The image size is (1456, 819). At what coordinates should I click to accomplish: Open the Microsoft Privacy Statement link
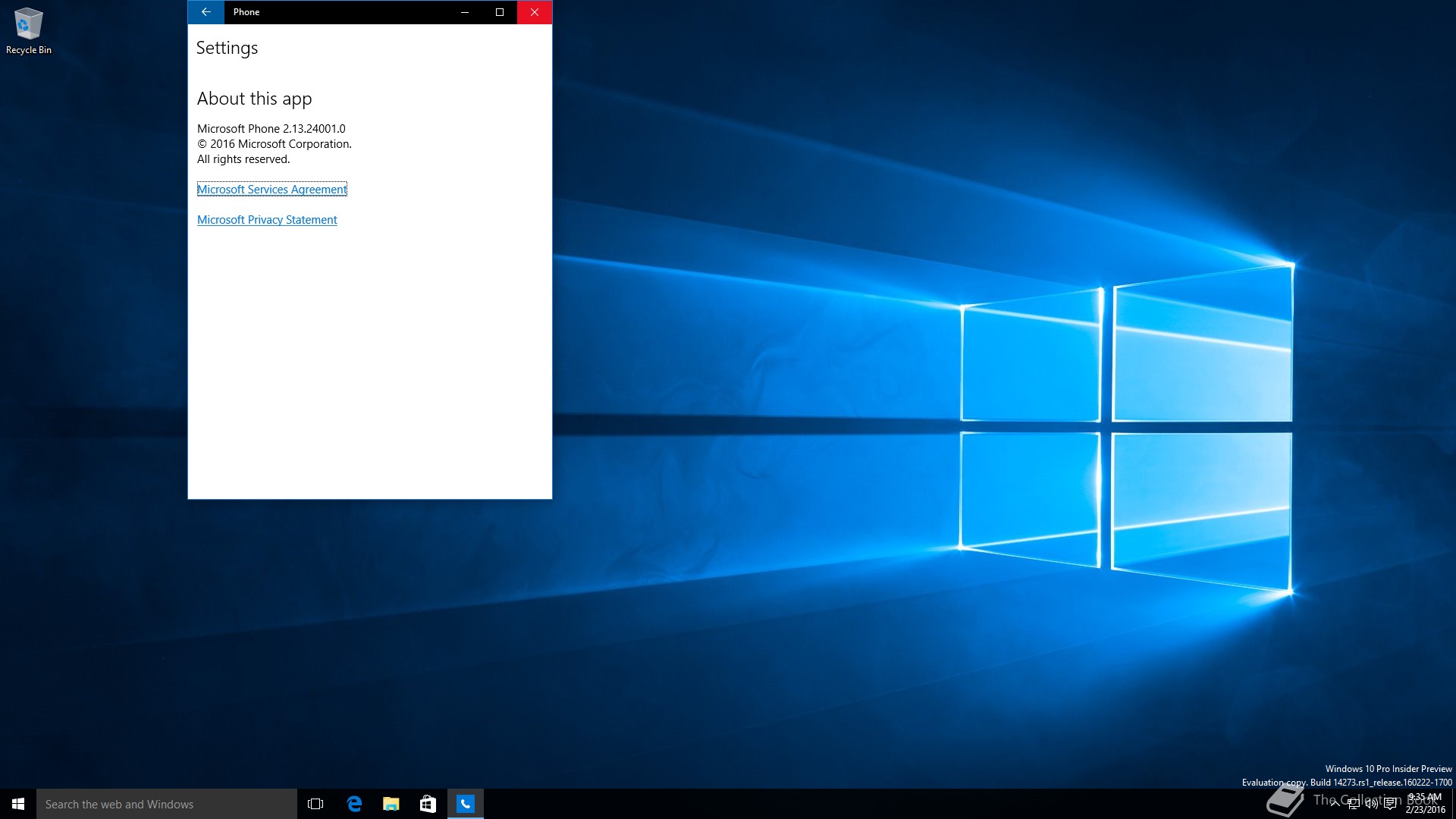click(x=267, y=220)
